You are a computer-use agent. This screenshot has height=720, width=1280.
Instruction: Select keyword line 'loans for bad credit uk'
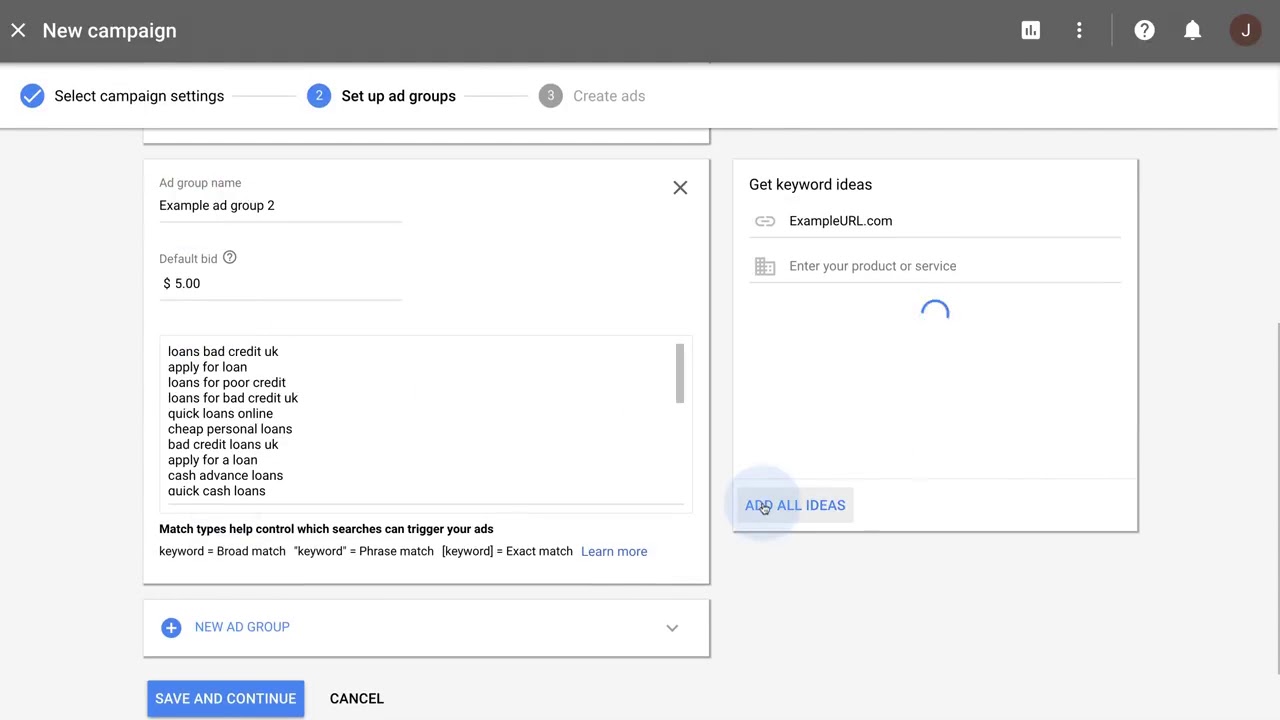pyautogui.click(x=233, y=398)
